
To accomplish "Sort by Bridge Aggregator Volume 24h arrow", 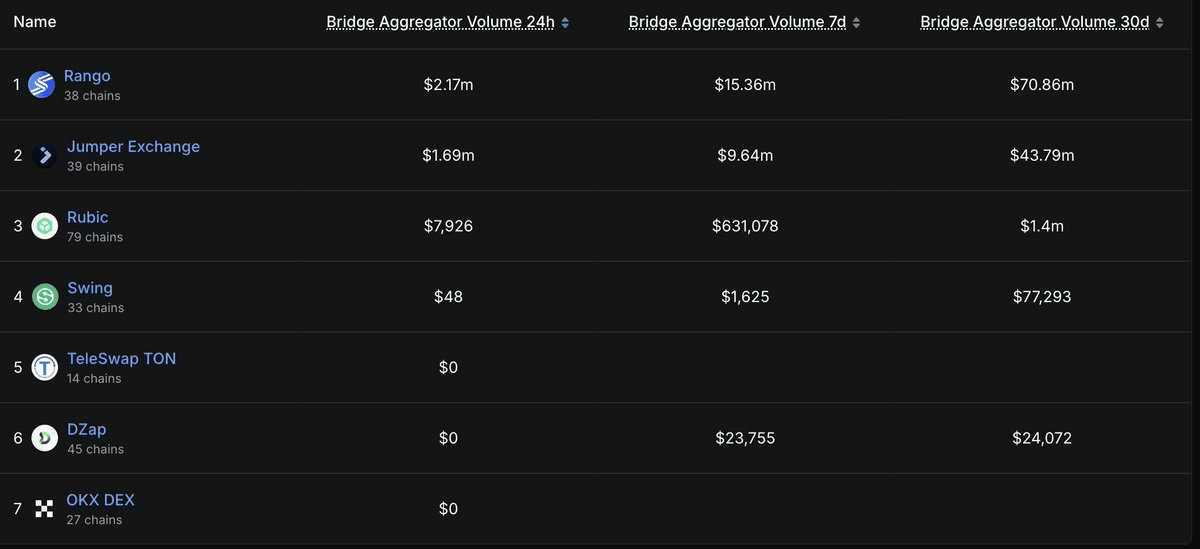I will pos(565,22).
